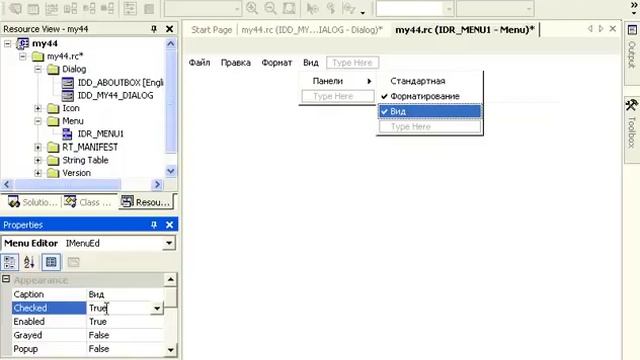The image size is (640, 360).
Task: Click the zoom in magnifier toolbar icon
Action: coord(252,8)
